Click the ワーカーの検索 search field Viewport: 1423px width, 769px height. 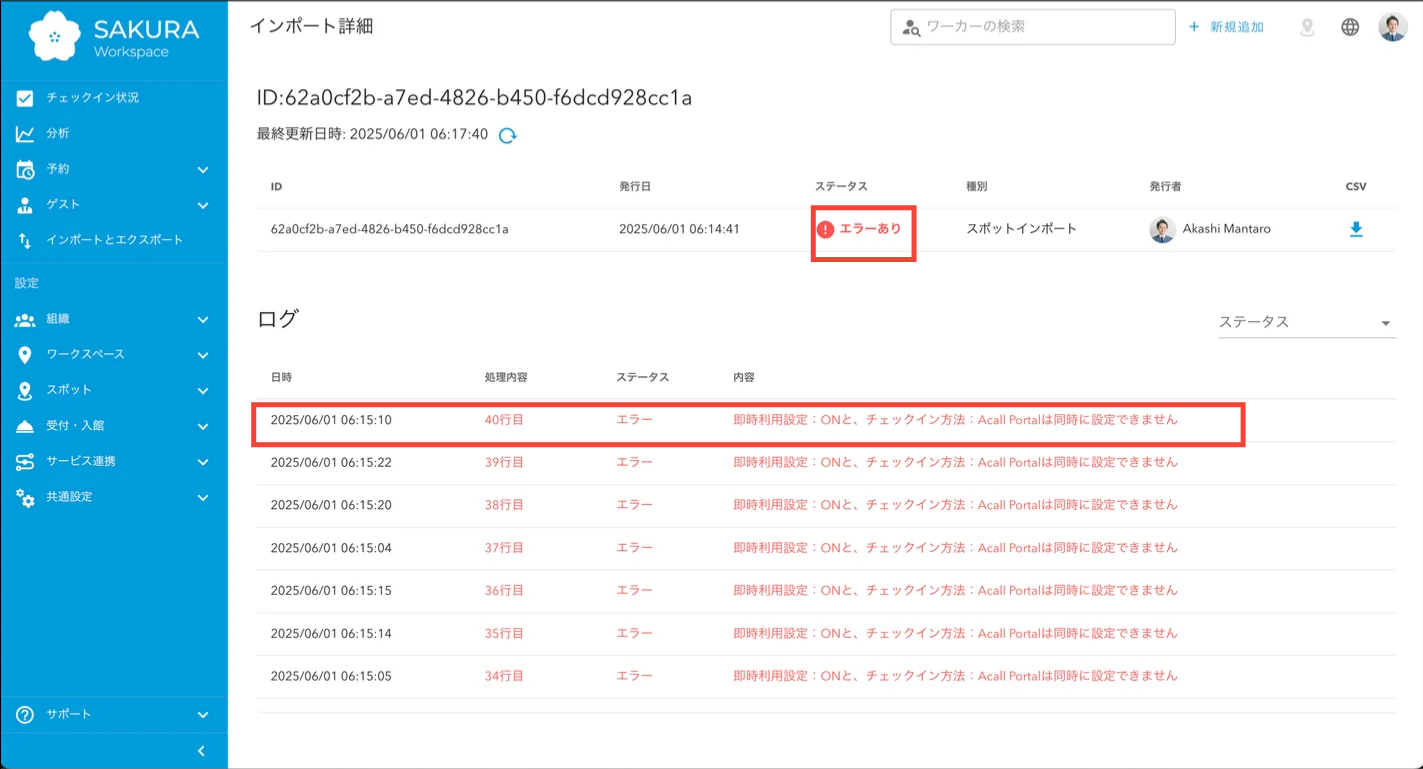point(1040,27)
